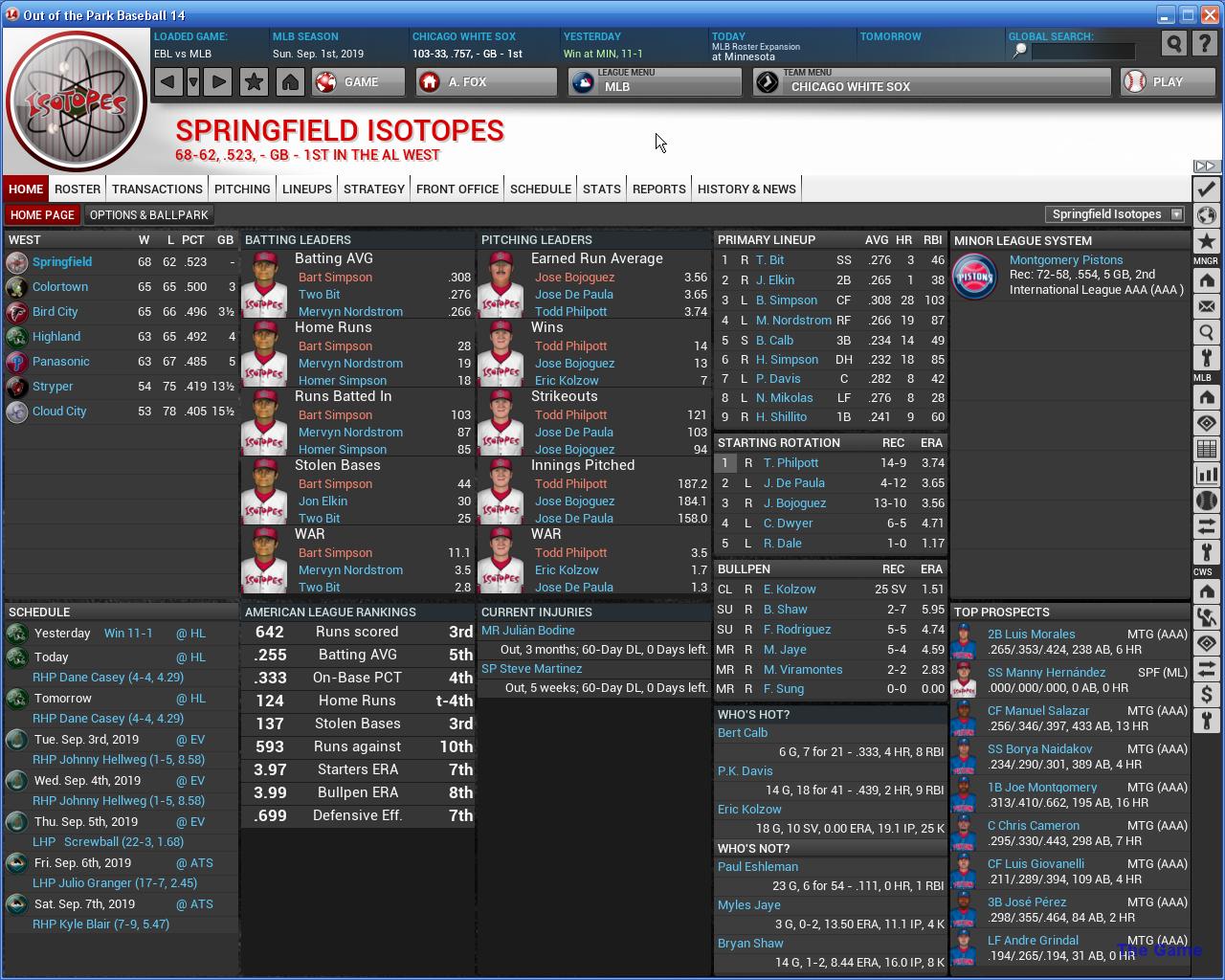Click the diamond icon under the MLB section
This screenshot has height=980, width=1225.
pos(1206,423)
